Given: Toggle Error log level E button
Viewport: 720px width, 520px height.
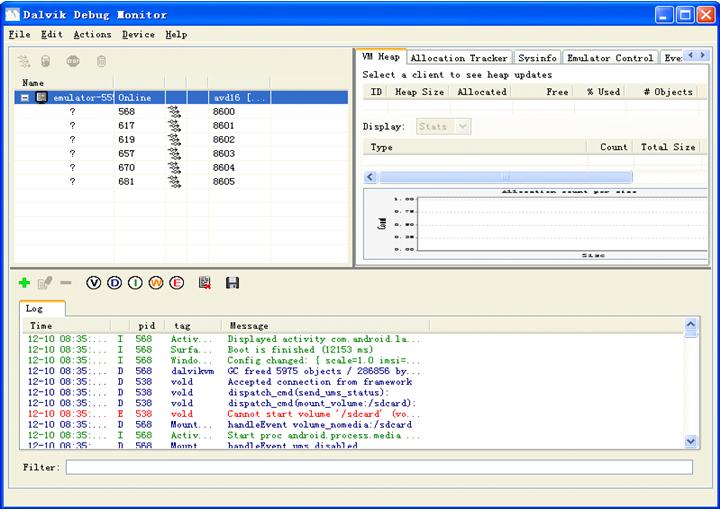Looking at the screenshot, I should click(x=176, y=283).
